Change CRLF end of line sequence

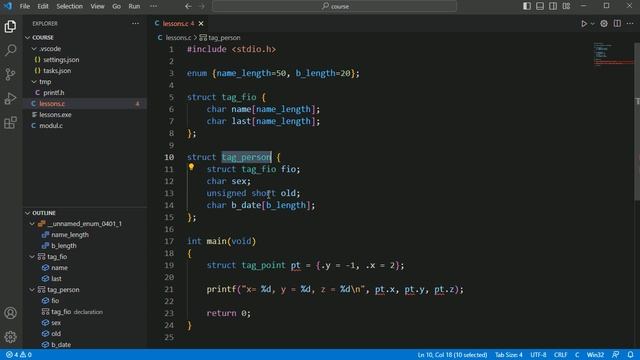560,355
